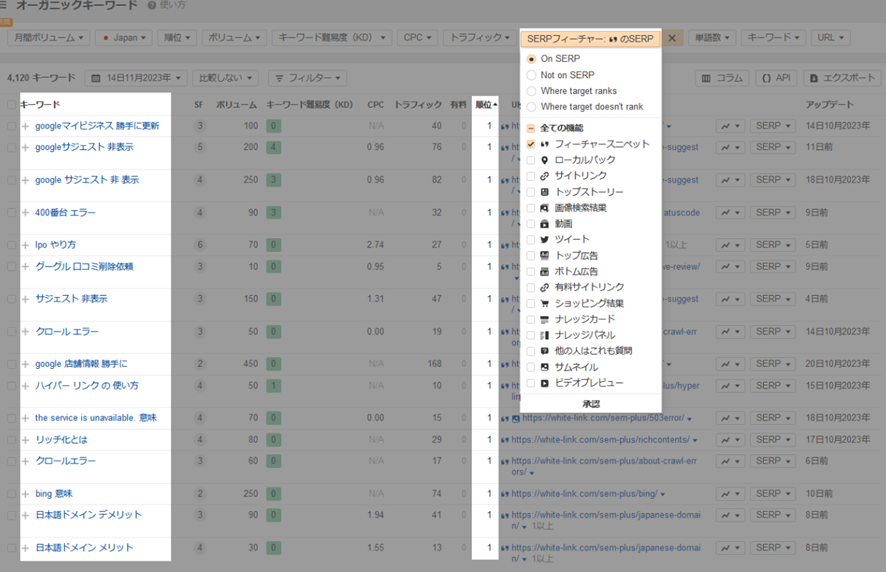Toggle the 全ての機能 checkbox
Viewport: 886px width, 572px height.
click(531, 128)
